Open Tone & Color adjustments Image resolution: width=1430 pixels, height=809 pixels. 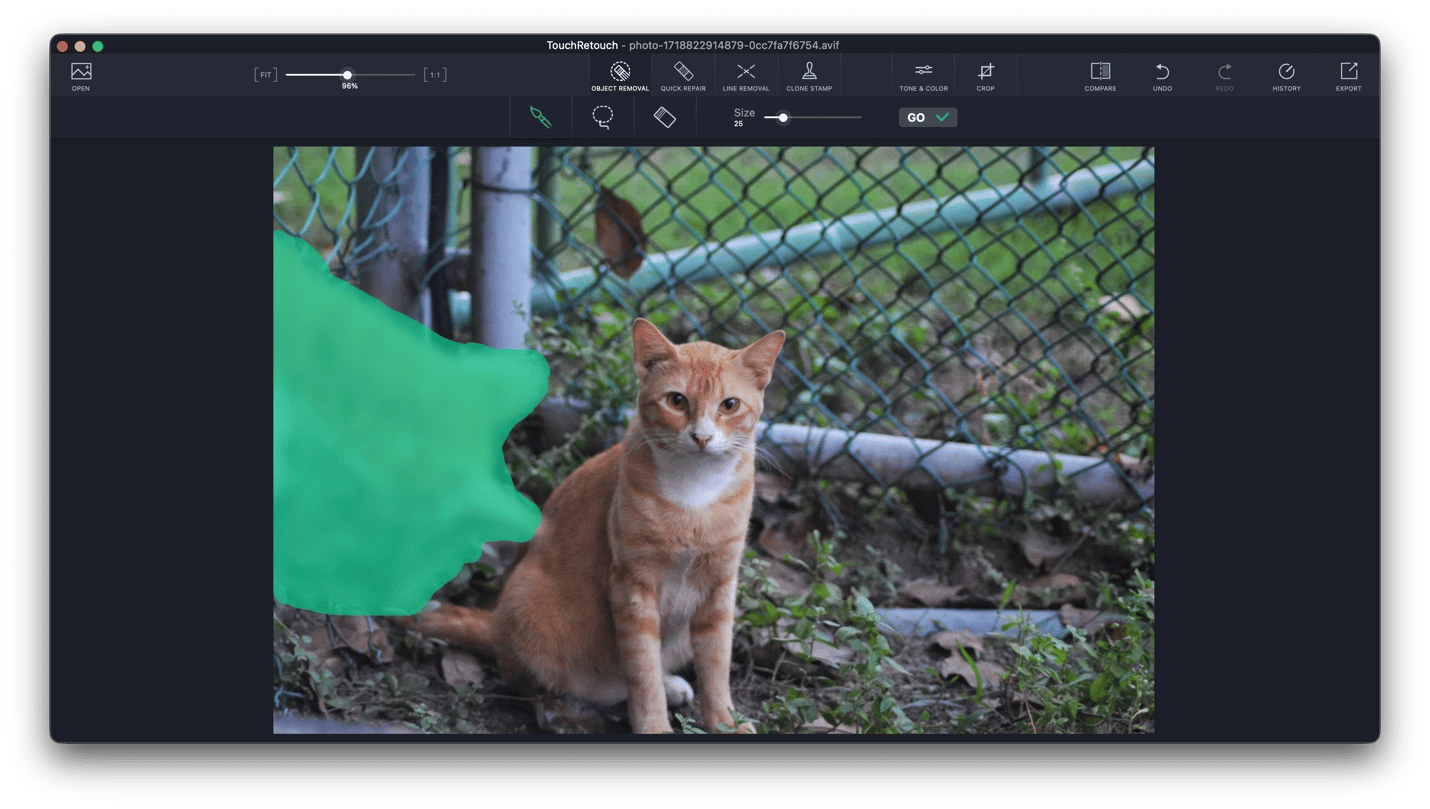(x=923, y=76)
